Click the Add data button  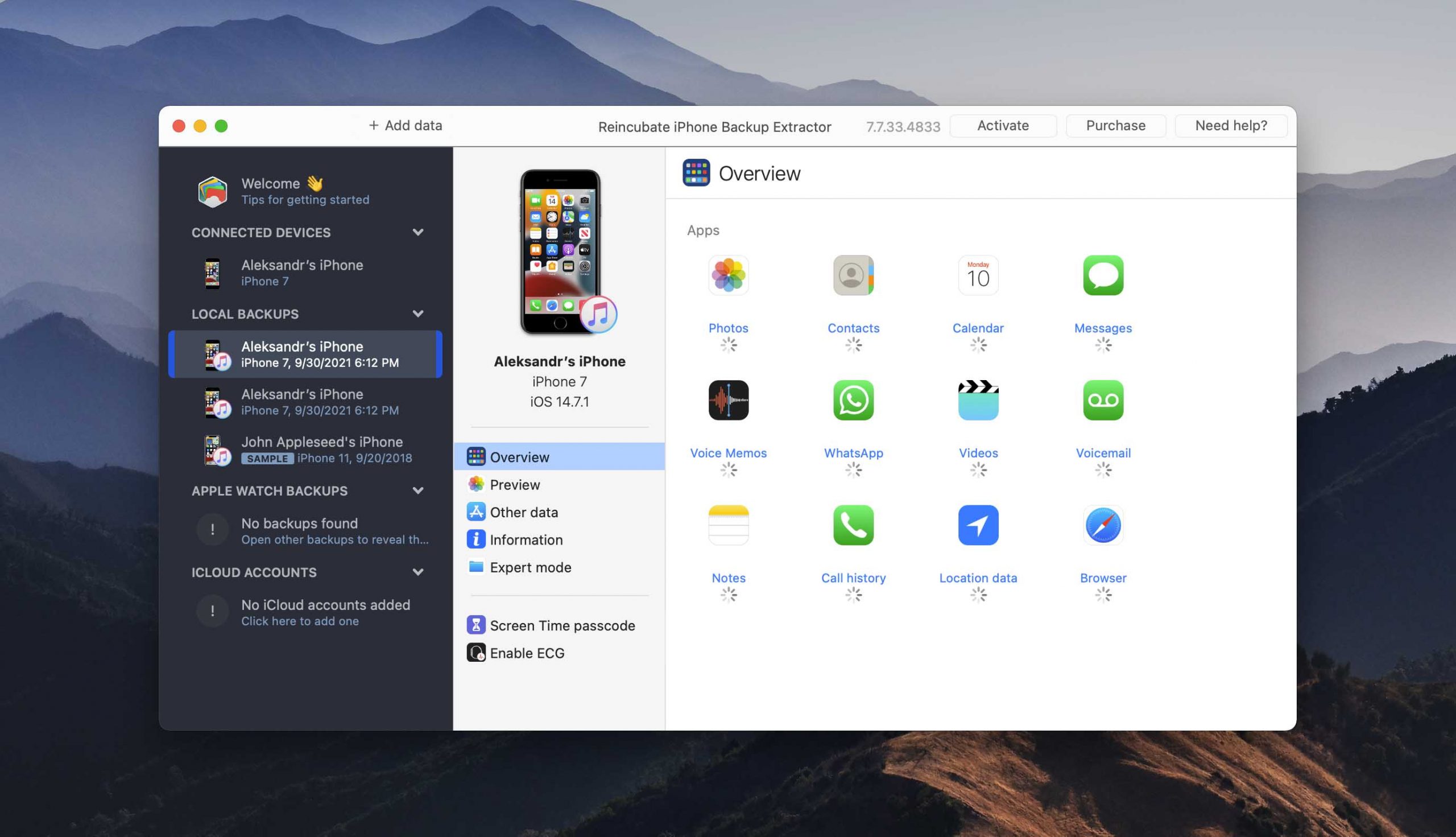coord(405,125)
